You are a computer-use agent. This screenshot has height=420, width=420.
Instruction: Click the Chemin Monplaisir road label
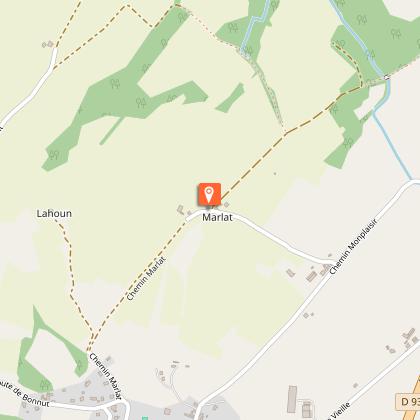click(x=354, y=246)
